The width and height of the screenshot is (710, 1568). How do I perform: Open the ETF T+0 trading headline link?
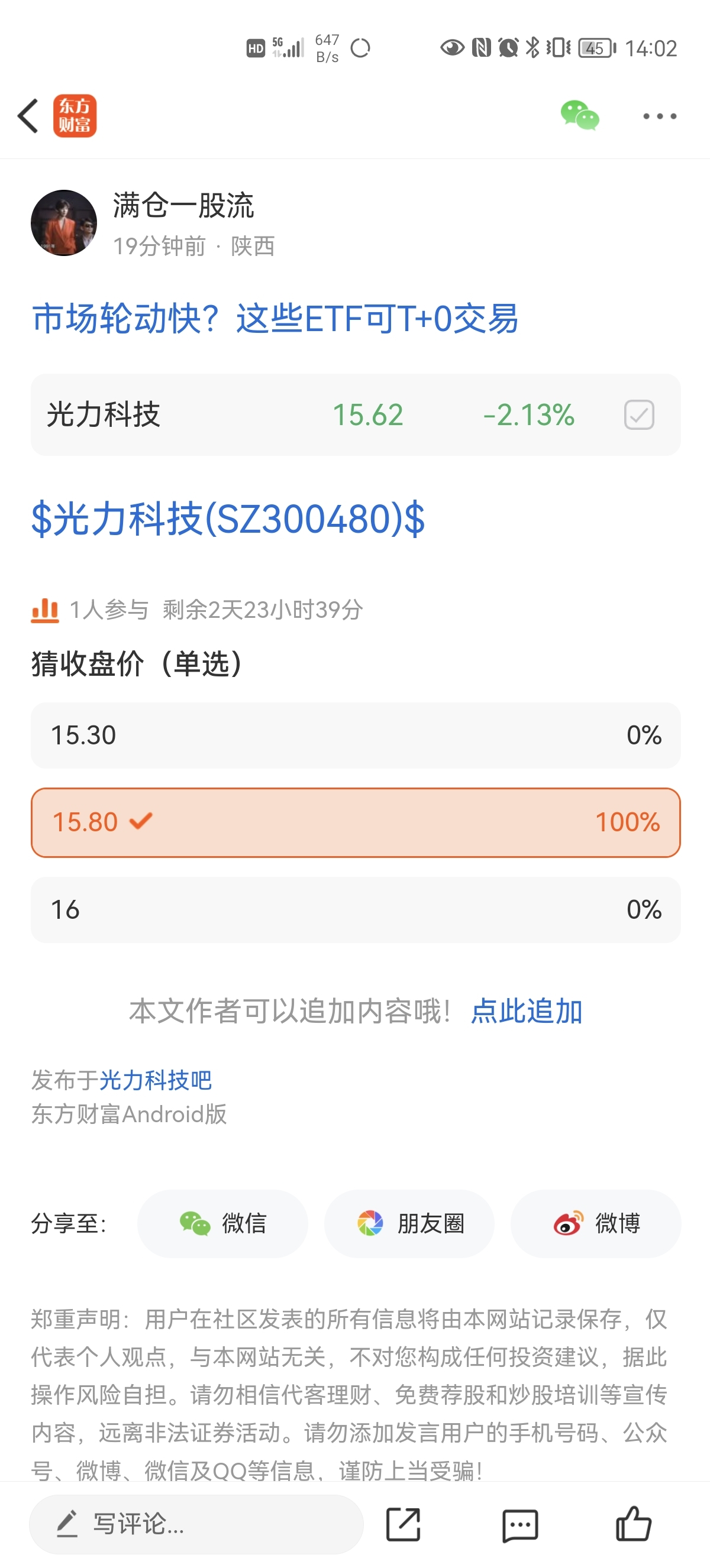[275, 318]
